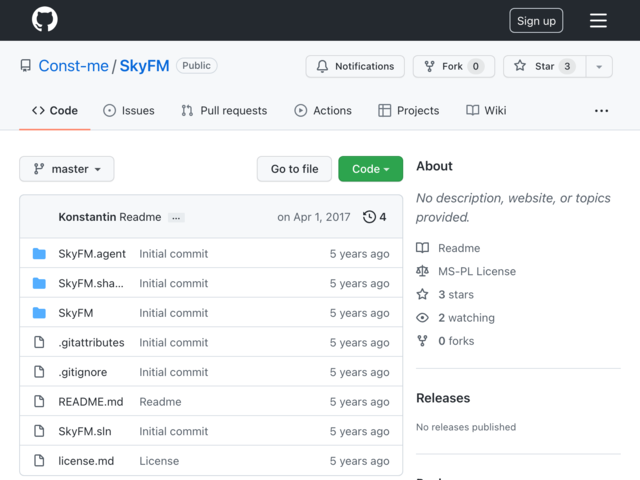This screenshot has height=480, width=640.
Task: Switch to the Issues tab
Action: point(129,111)
